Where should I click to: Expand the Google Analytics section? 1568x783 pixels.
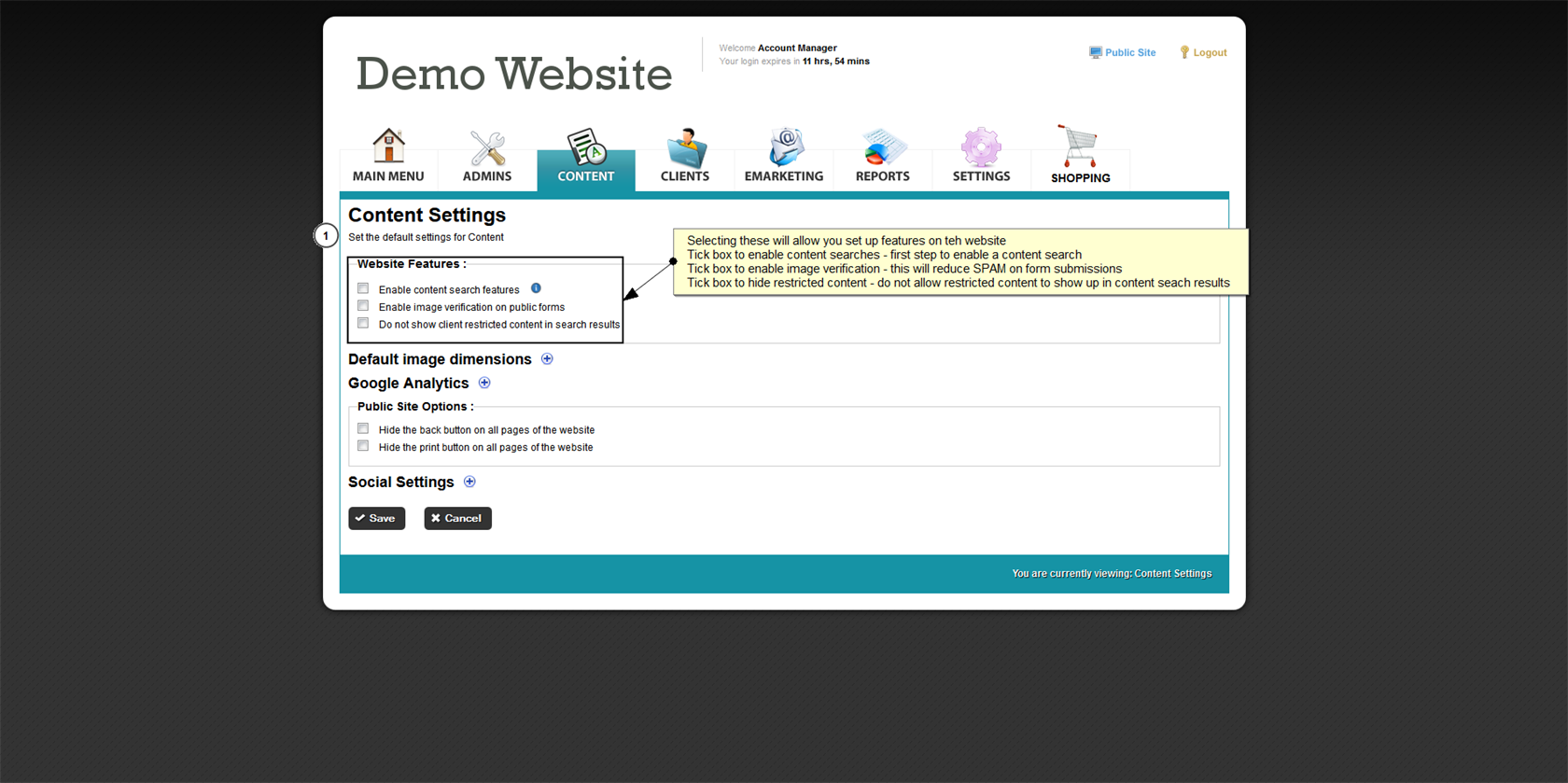click(484, 383)
